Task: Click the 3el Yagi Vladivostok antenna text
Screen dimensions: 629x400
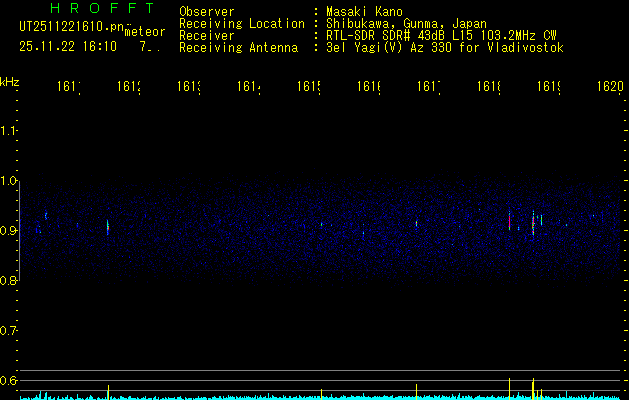Action: 445,48
